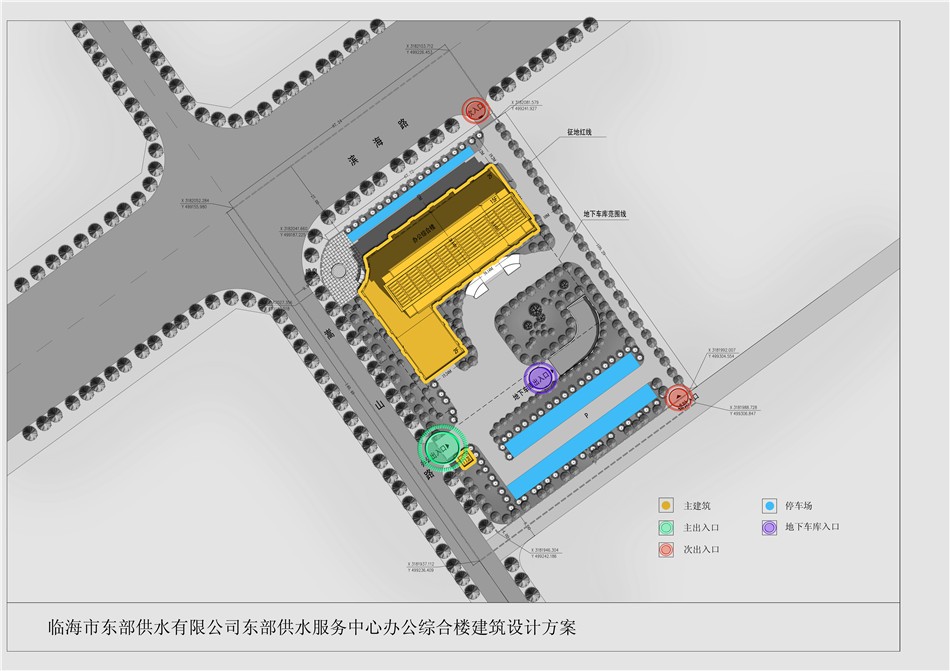
Task: Click the green main entrance marker on the map
Action: [x=440, y=447]
